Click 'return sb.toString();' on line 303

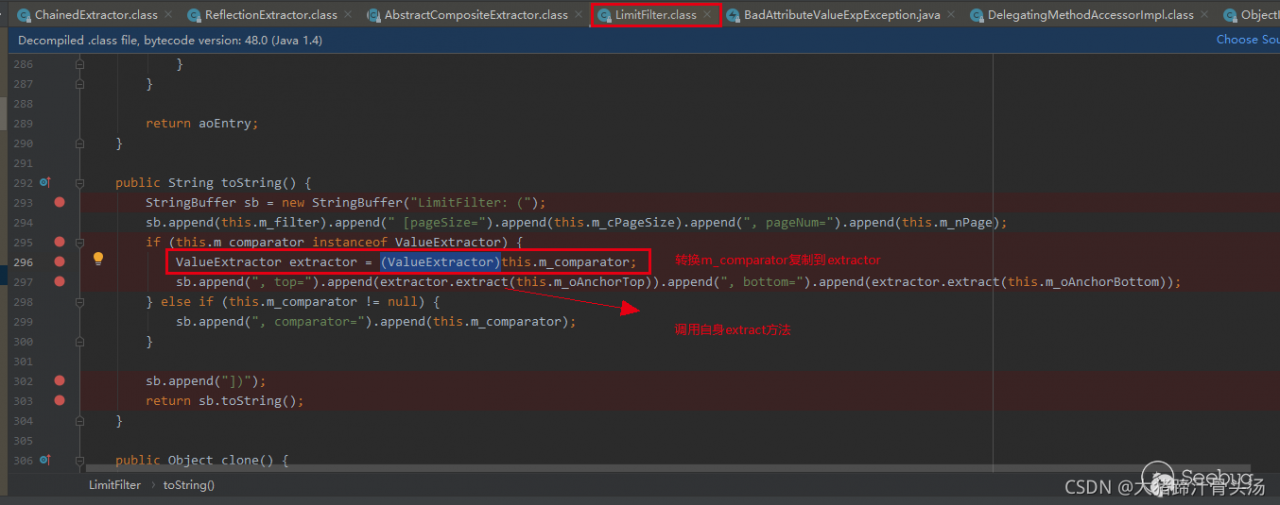tap(225, 401)
